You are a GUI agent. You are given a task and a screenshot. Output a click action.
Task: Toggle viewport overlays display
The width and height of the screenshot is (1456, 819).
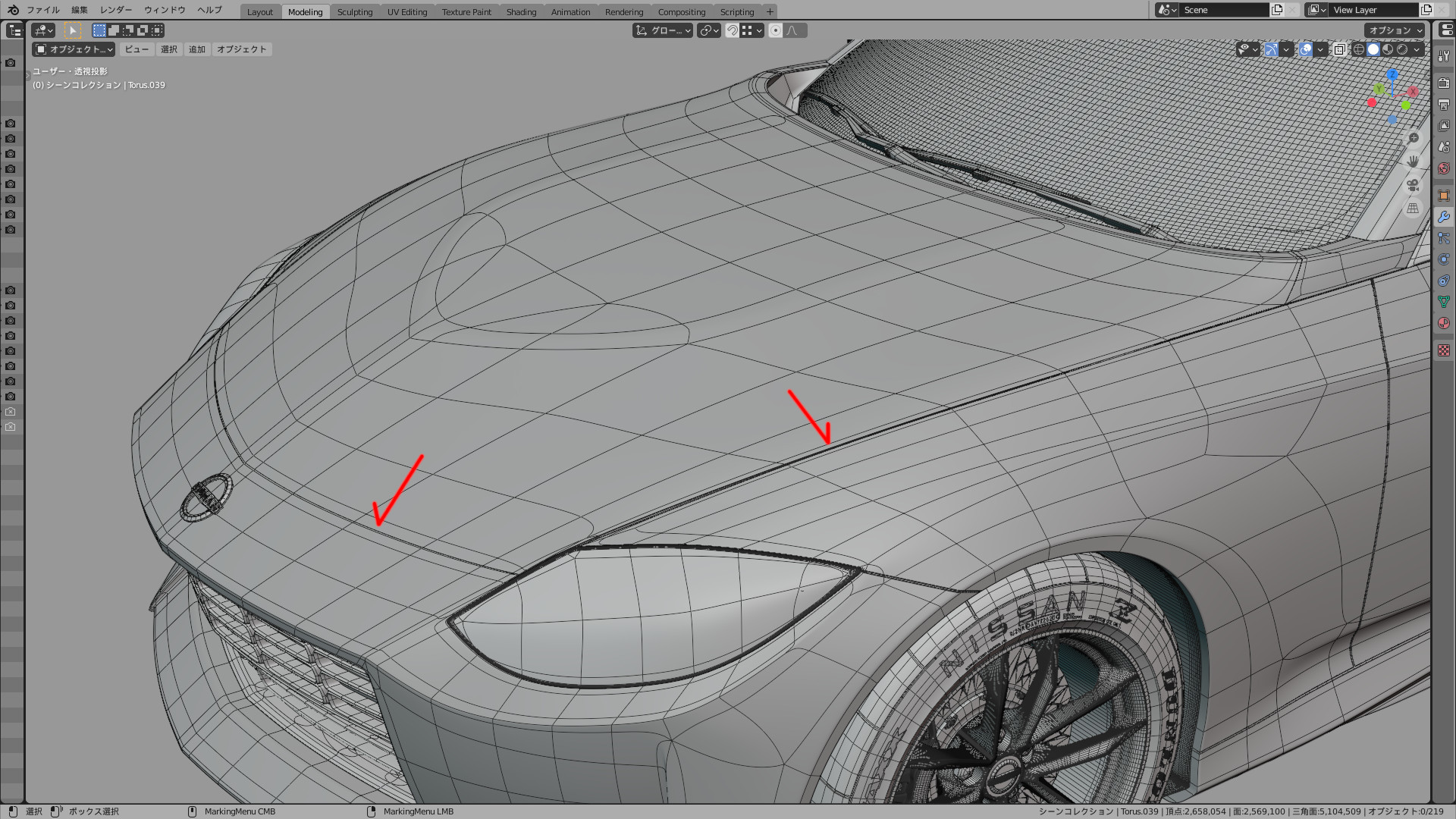1306,49
